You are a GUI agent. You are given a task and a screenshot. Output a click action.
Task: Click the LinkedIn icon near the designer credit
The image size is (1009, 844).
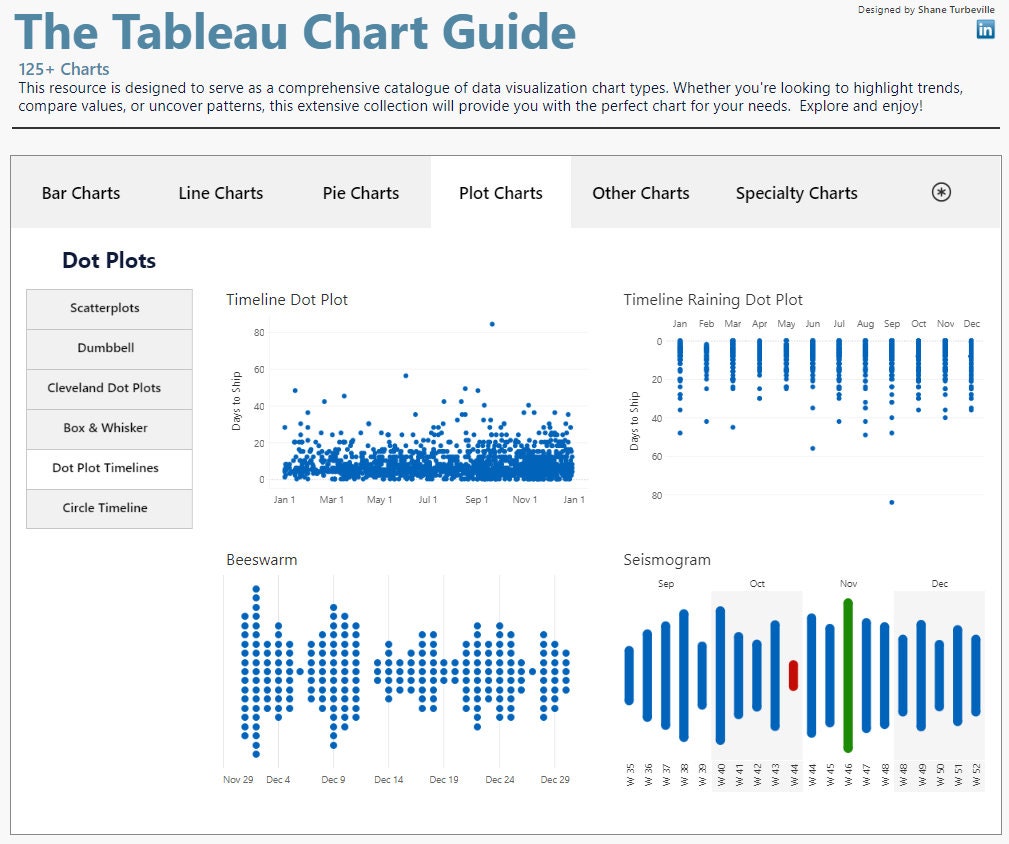pyautogui.click(x=985, y=30)
